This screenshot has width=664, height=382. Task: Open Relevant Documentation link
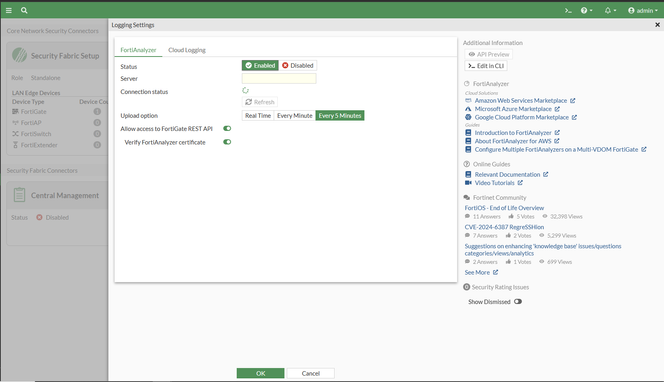click(507, 174)
